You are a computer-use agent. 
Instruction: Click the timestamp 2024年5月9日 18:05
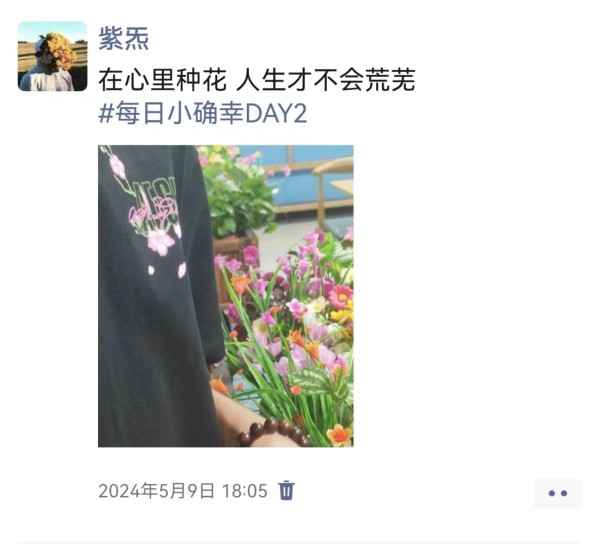183,490
